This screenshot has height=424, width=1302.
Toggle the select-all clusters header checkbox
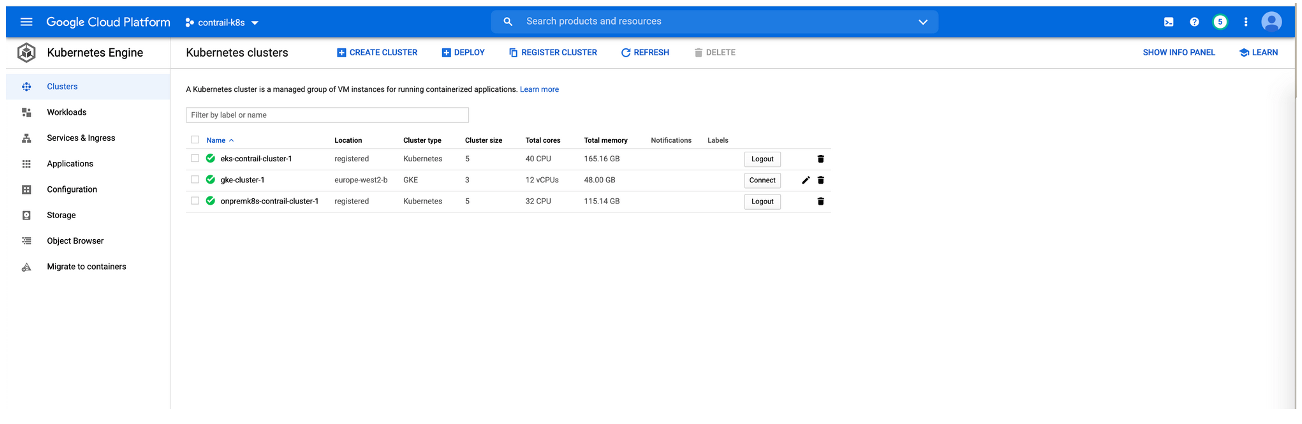195,140
